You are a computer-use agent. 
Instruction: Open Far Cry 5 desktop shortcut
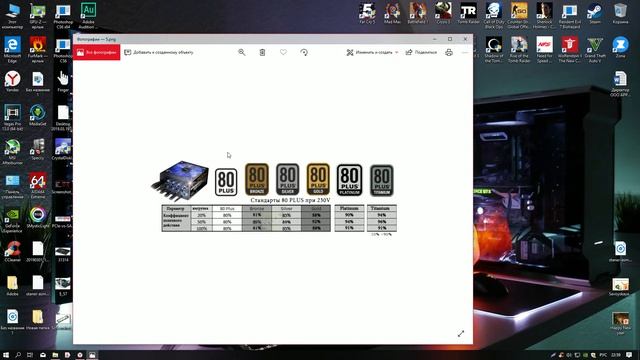(367, 13)
